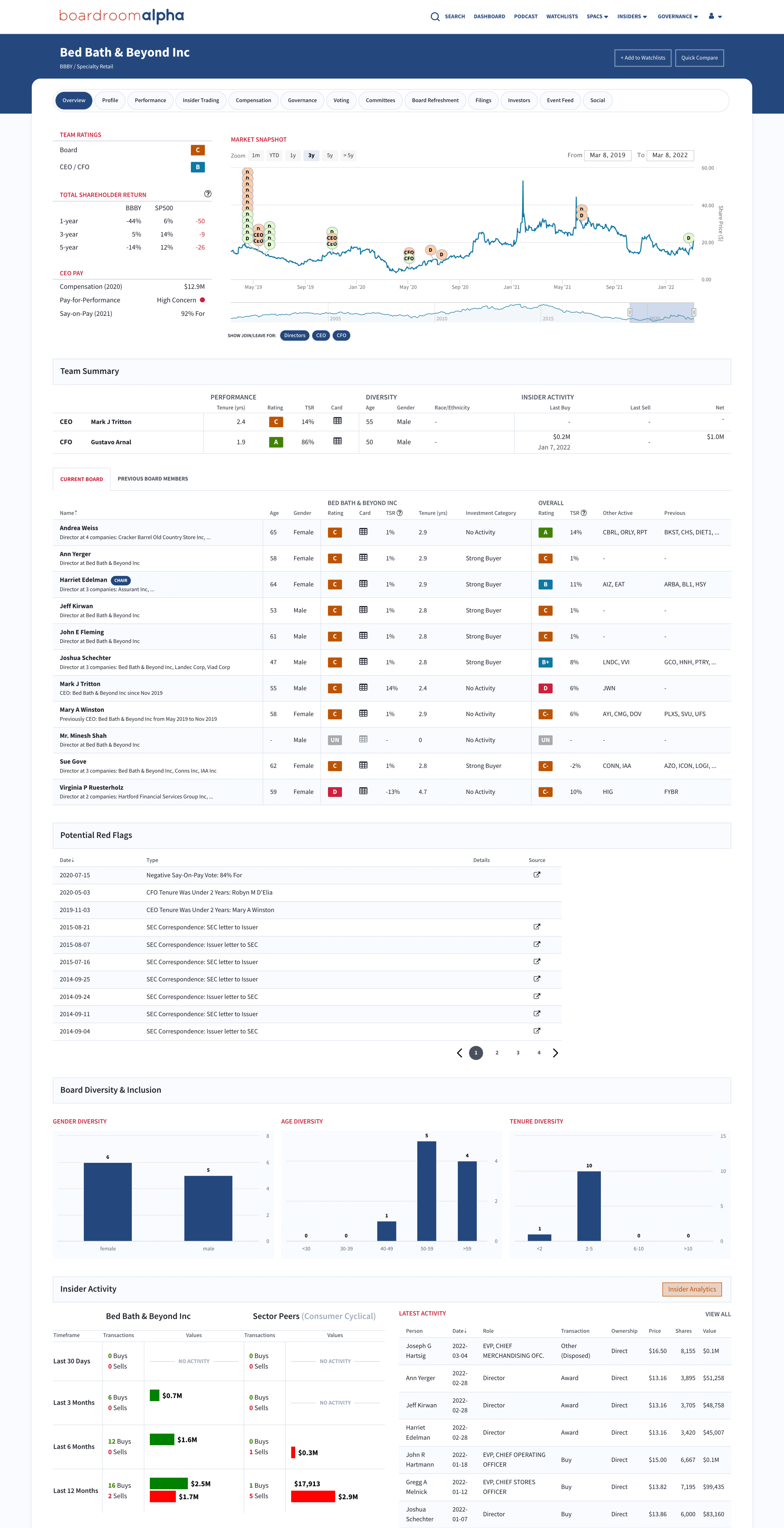This screenshot has width=784, height=1528.
Task: Go to red flags page 3
Action: coord(518,1053)
